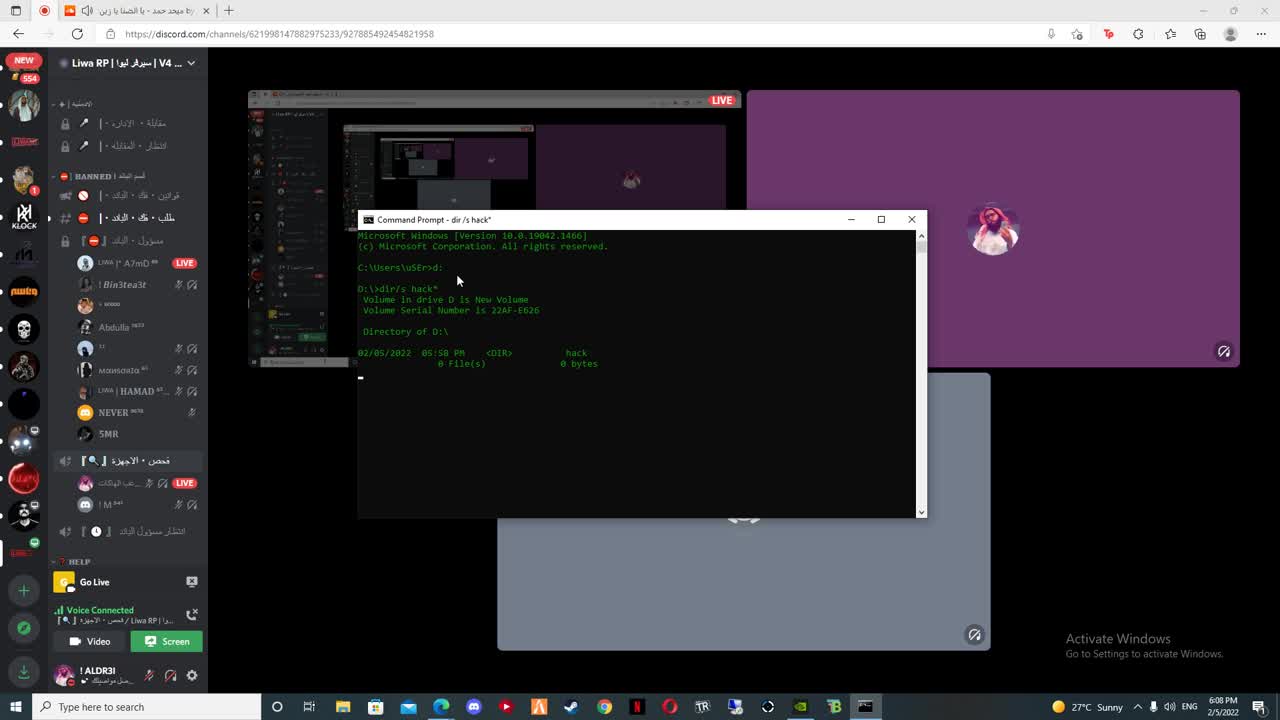Image resolution: width=1280 pixels, height=720 pixels.
Task: Open File Explorer from the taskbar
Action: 342,707
